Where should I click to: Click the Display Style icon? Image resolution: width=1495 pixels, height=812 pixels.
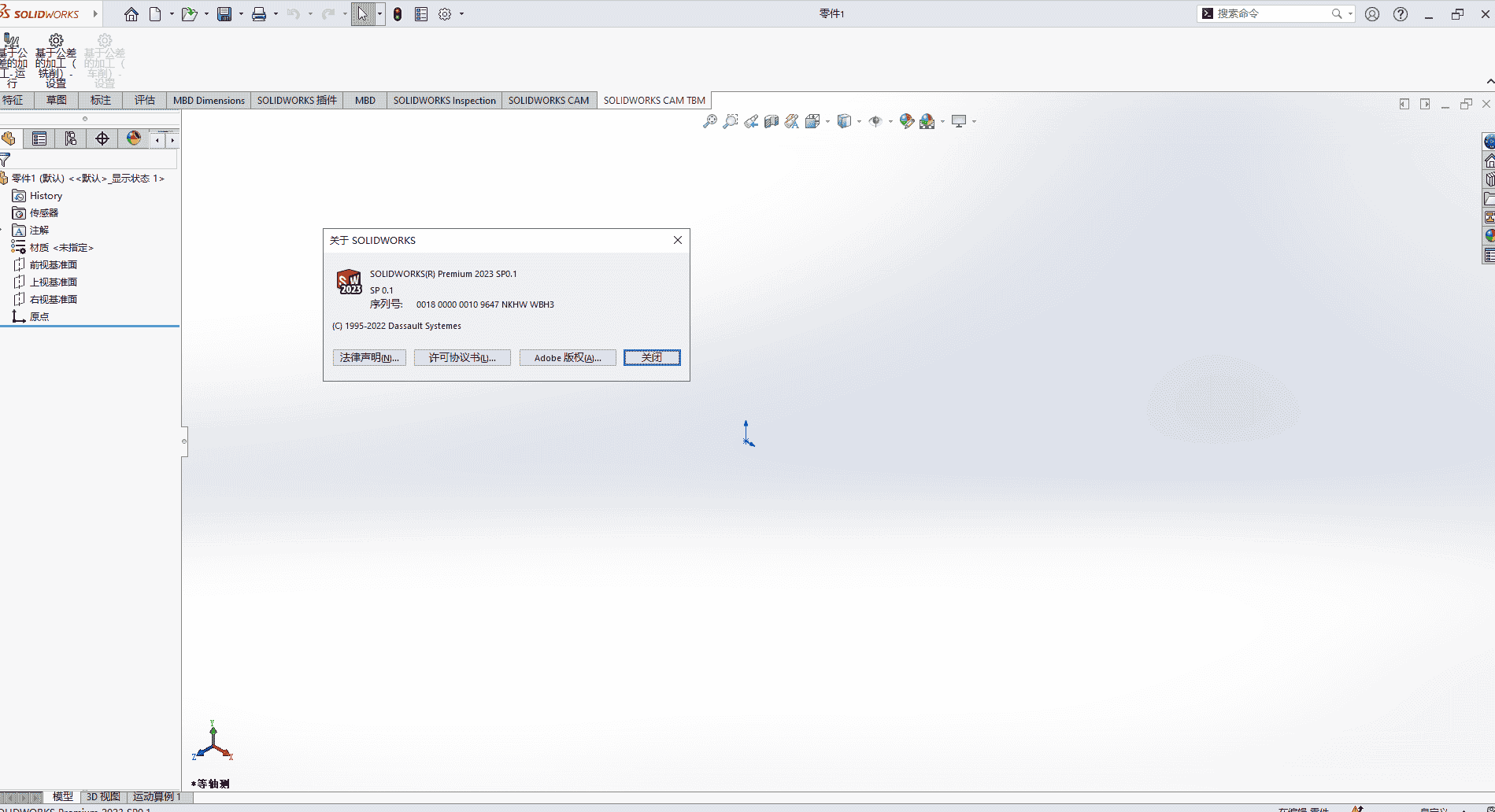(844, 121)
